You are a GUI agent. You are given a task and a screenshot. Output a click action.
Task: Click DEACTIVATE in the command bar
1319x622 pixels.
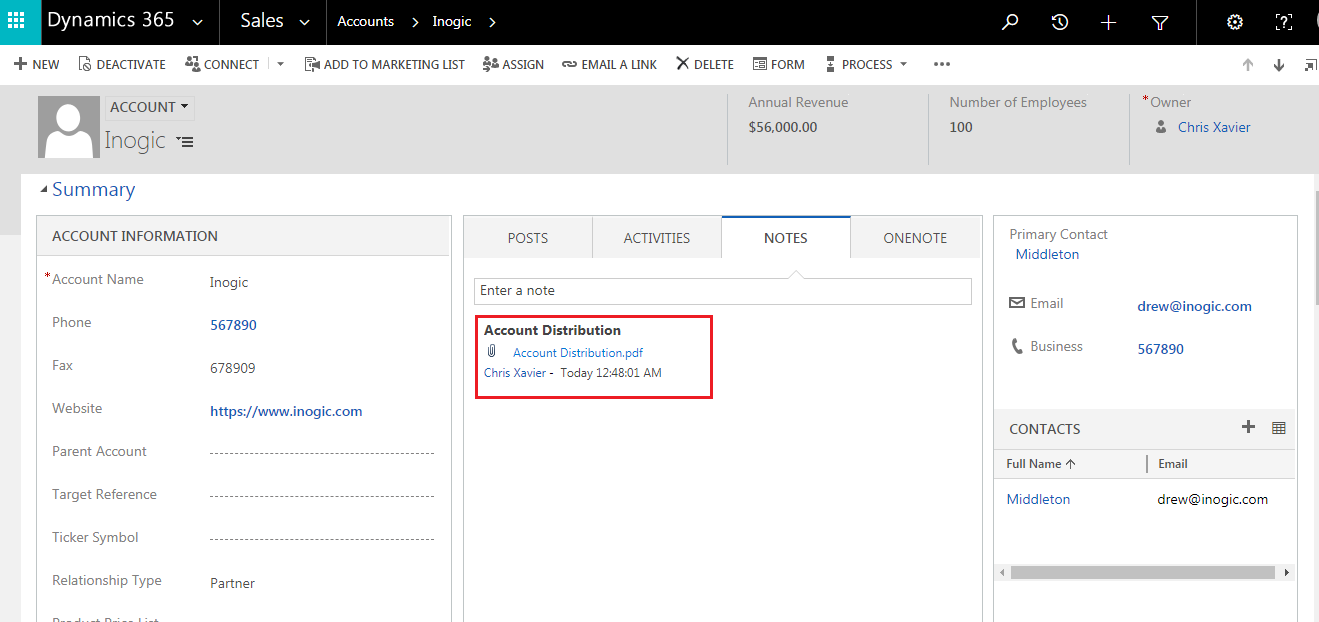tap(122, 64)
